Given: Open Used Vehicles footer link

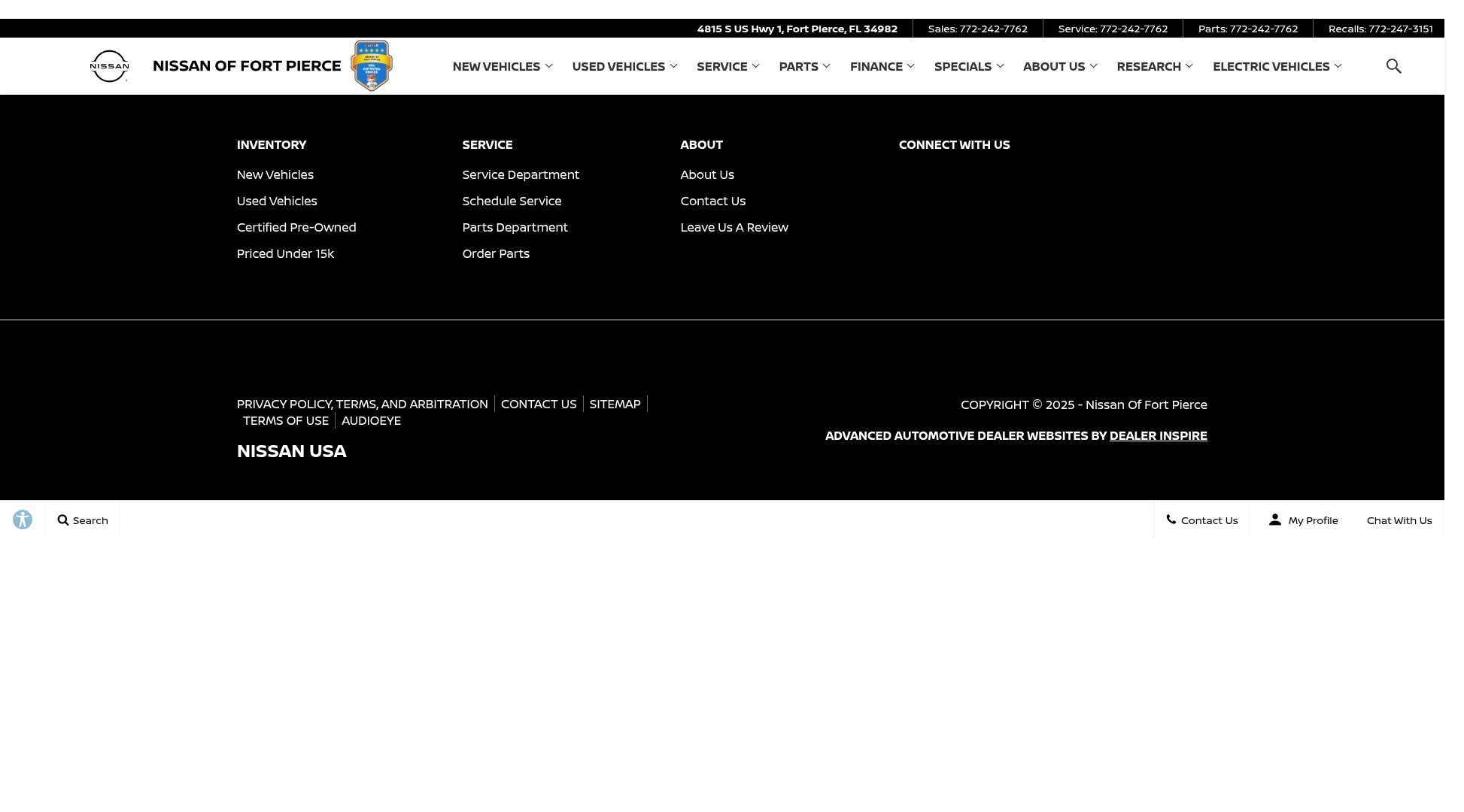Looking at the screenshot, I should [277, 201].
